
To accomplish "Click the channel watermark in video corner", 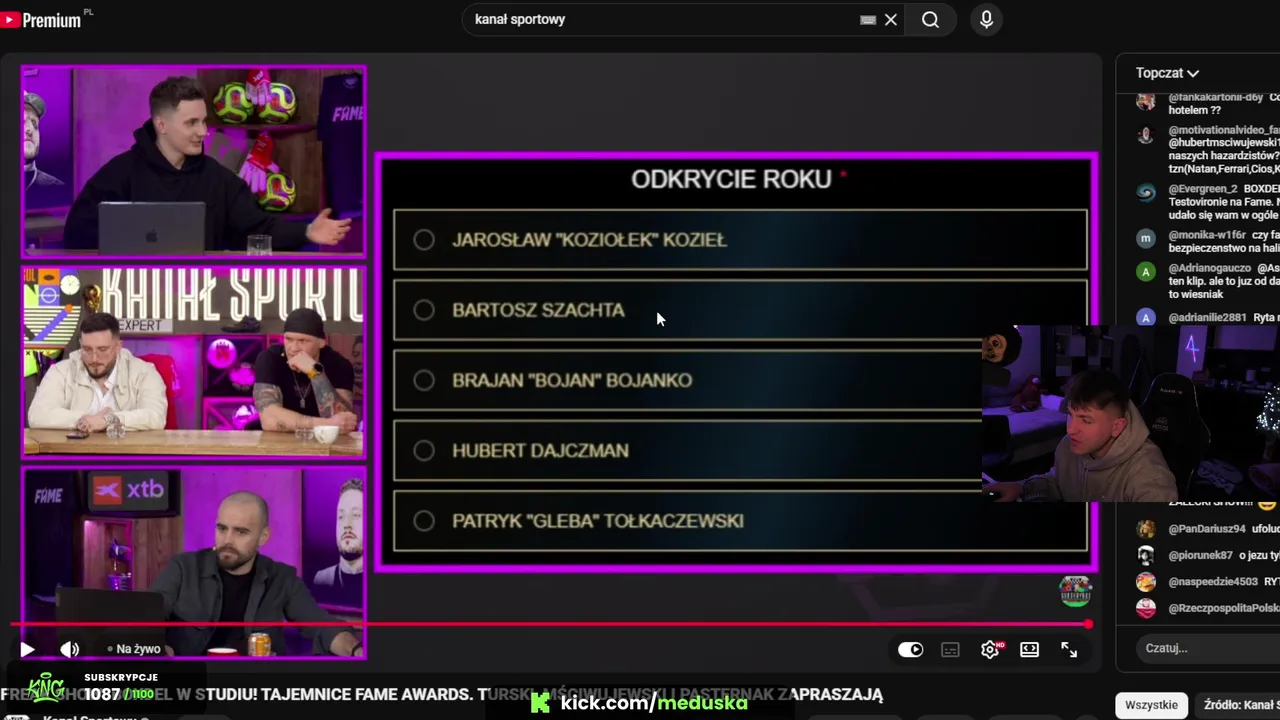I will coord(1075,591).
